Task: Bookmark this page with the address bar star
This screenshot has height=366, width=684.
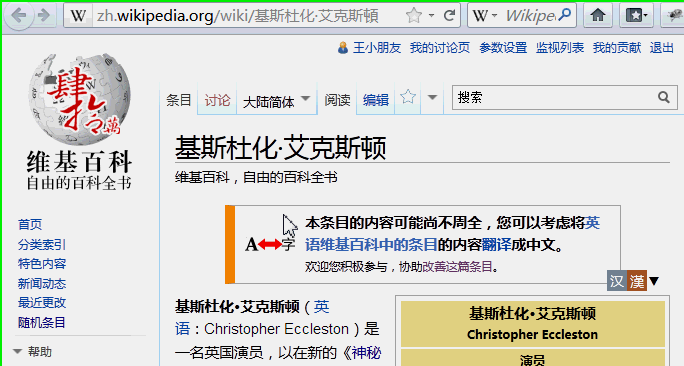Action: tap(414, 16)
